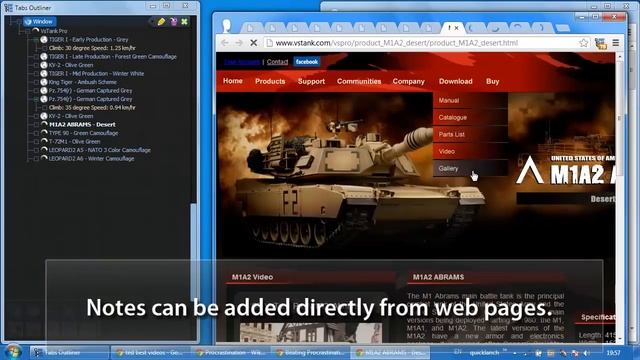The width and height of the screenshot is (640, 360).
Task: Toggle box beside TIGER I Late Production
Action: pyautogui.click(x=36, y=57)
